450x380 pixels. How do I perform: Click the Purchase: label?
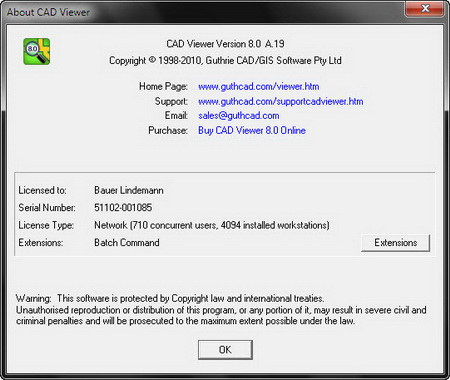[x=168, y=130]
